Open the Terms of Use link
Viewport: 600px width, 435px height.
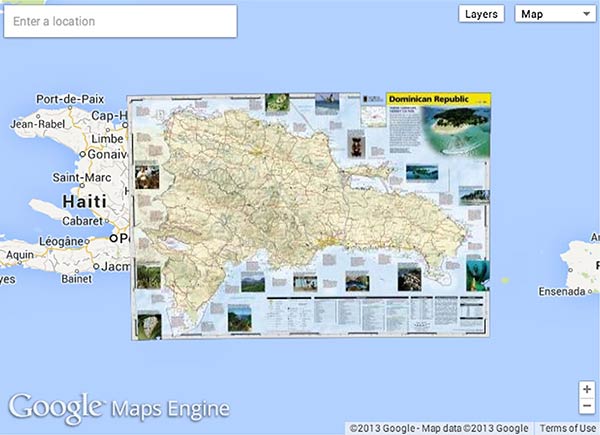(568, 428)
